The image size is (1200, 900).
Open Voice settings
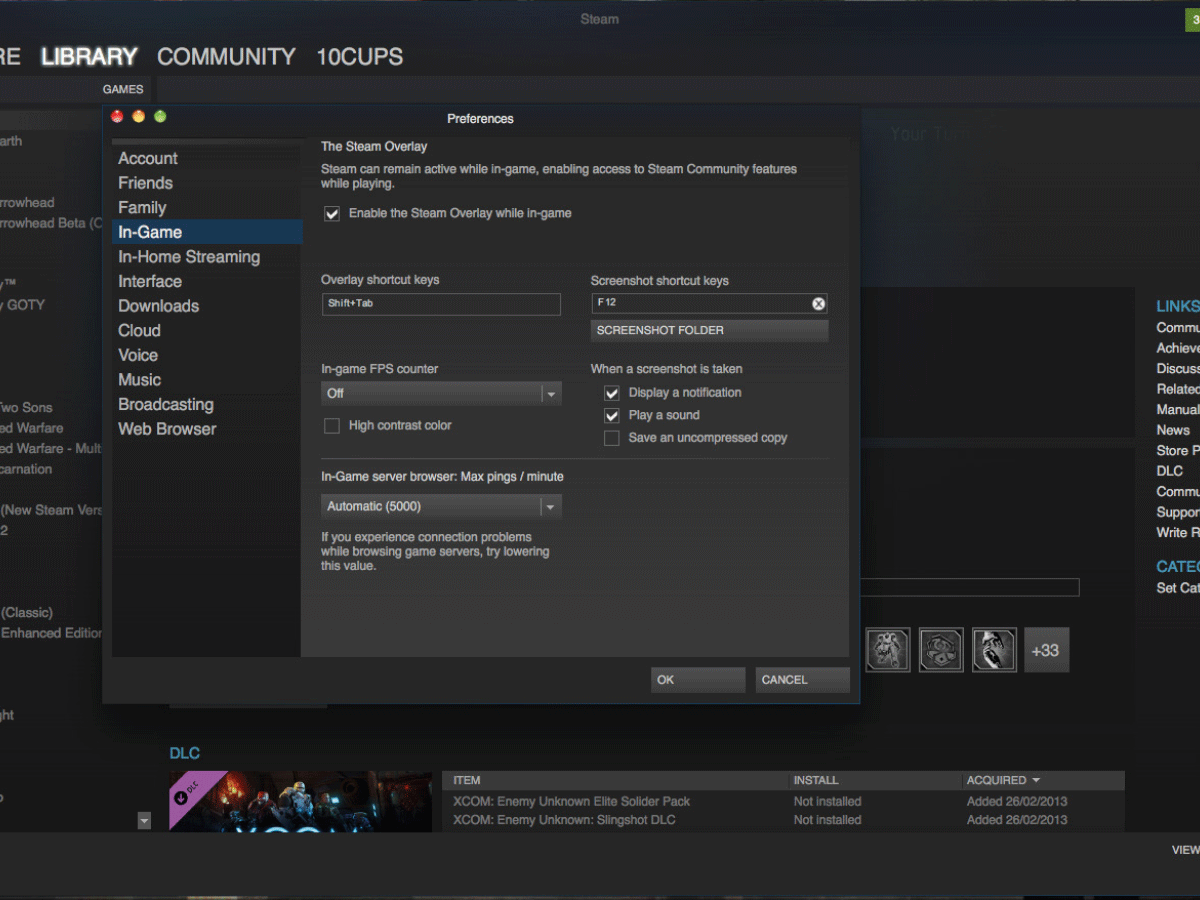138,355
